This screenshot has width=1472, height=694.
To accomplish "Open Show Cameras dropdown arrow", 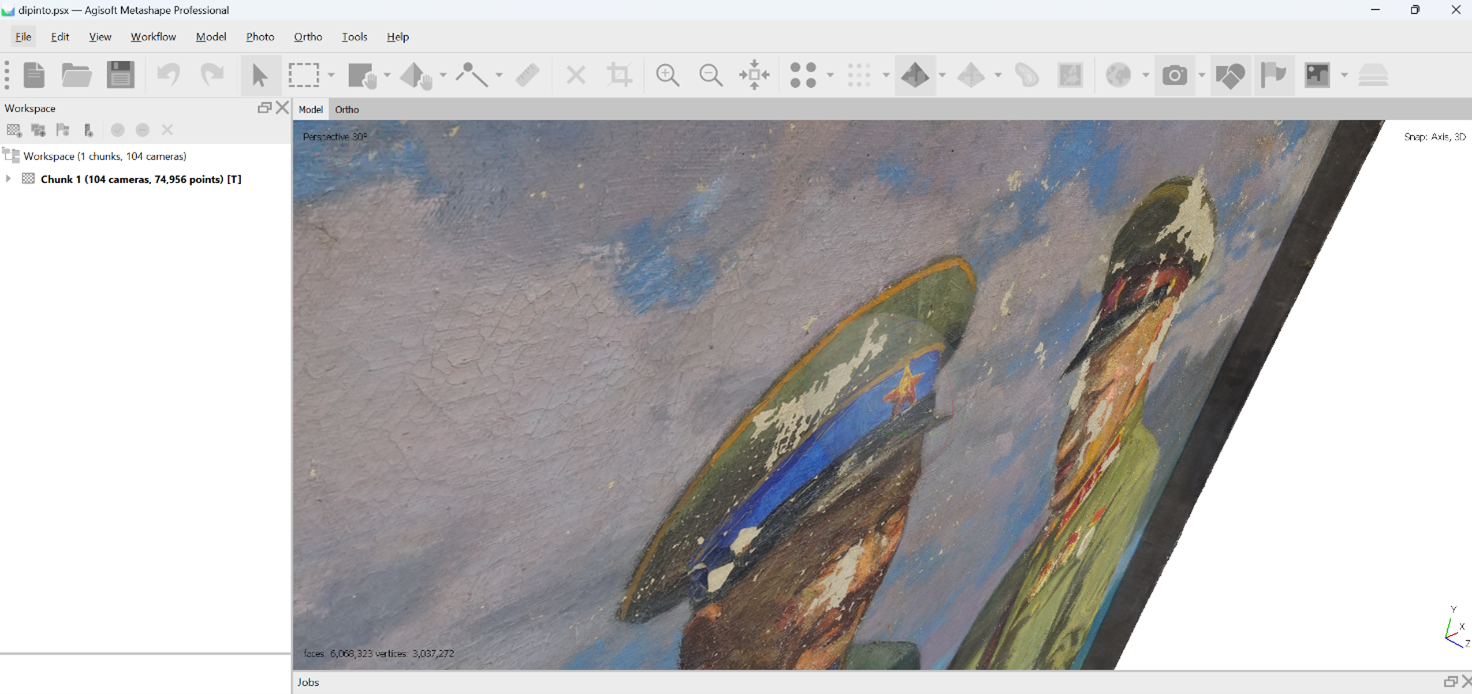I will pos(1202,75).
